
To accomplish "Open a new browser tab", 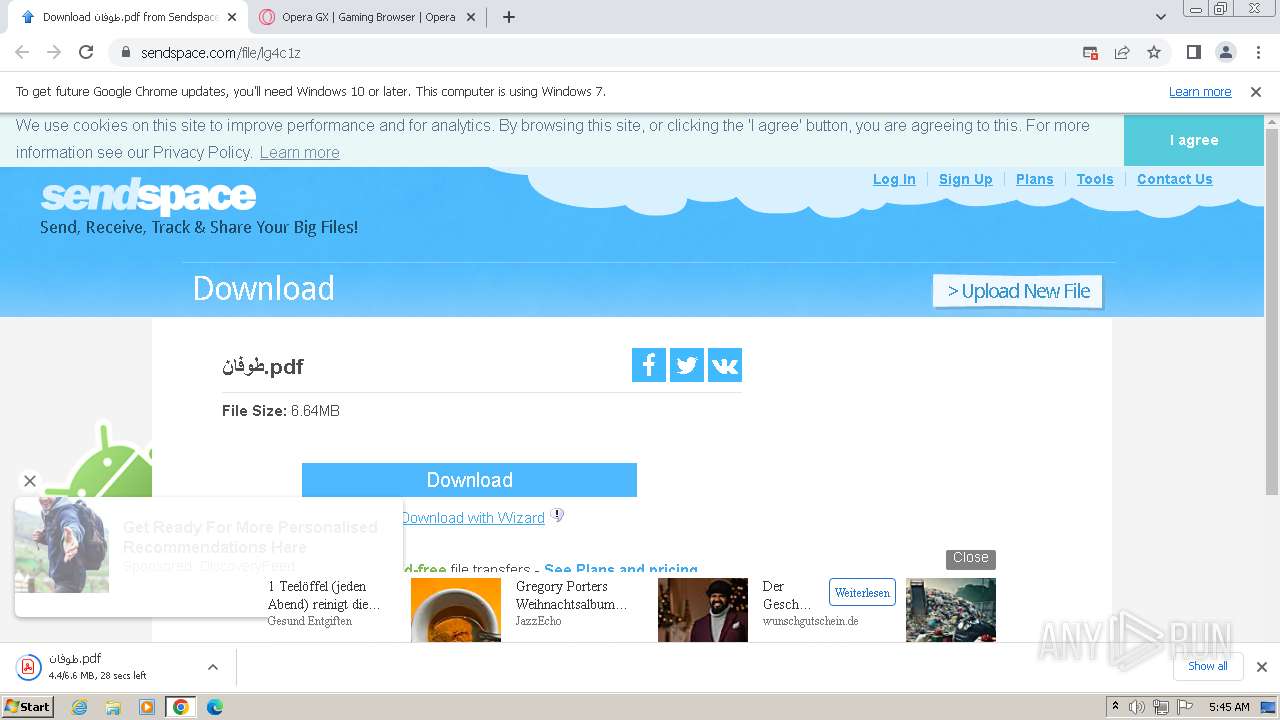I will coord(509,17).
